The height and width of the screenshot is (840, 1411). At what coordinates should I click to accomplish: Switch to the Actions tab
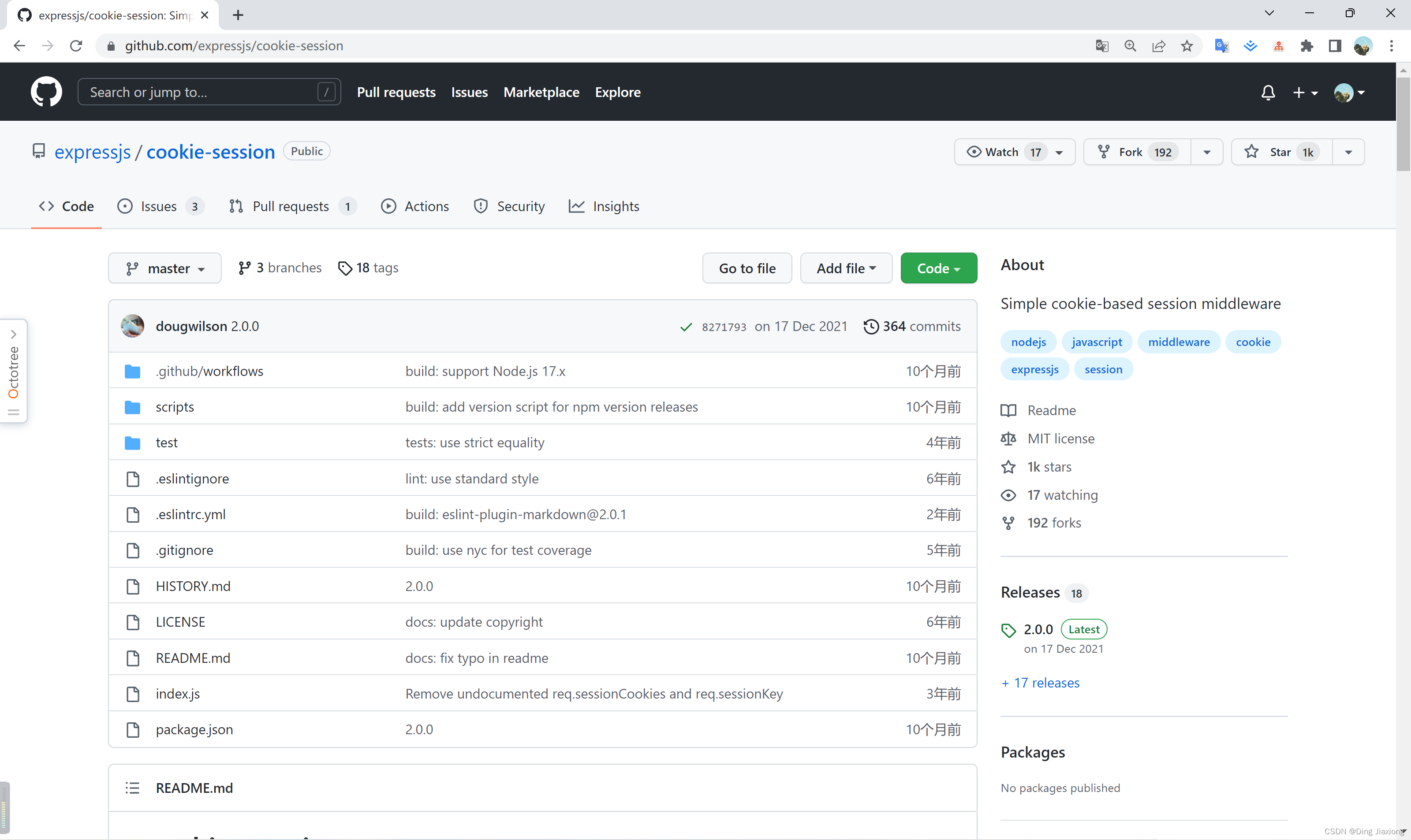(415, 206)
